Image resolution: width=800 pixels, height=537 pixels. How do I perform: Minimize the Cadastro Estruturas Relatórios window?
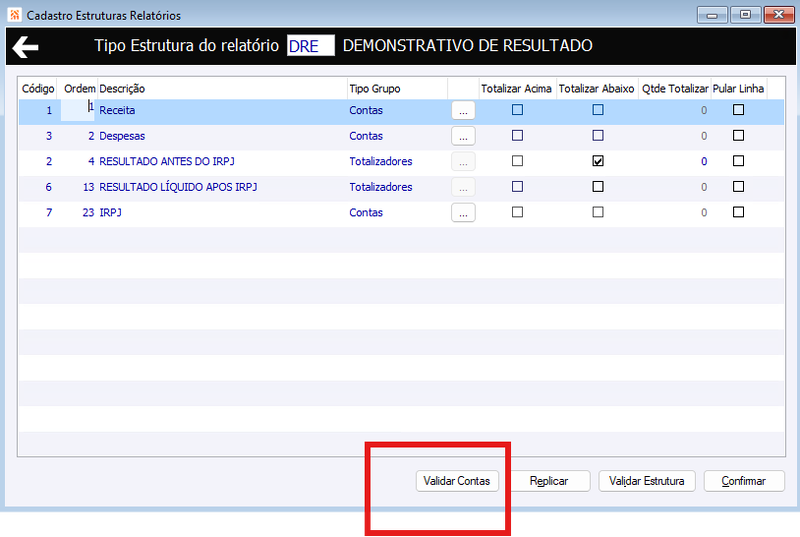tap(712, 15)
